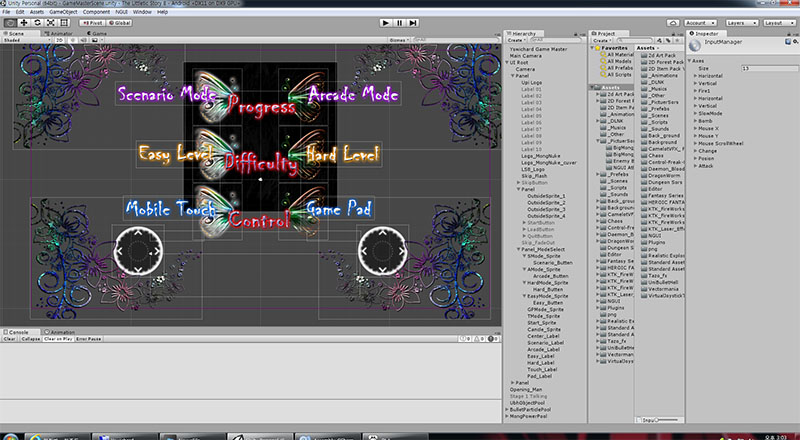Select the Hand tool in toolbar
800x440 pixels.
click(x=10, y=23)
